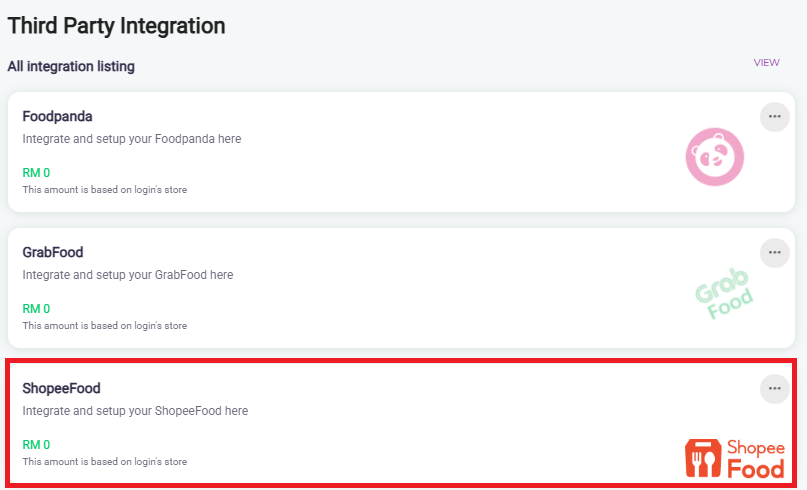Viewport: 807px width, 490px height.
Task: Click the 'Third Party Integration' heading
Action: (x=116, y=26)
